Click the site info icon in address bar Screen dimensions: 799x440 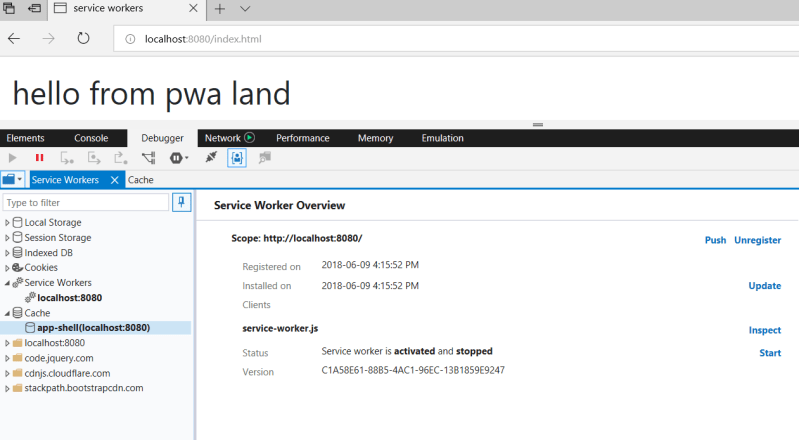tap(130, 39)
